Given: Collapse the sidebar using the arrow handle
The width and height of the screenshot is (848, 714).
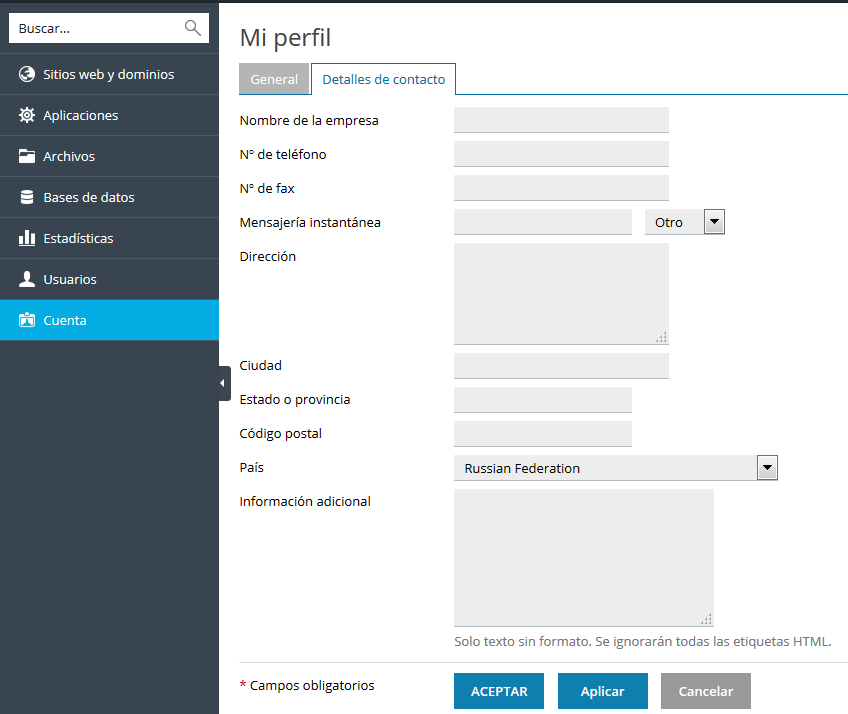Looking at the screenshot, I should point(224,383).
